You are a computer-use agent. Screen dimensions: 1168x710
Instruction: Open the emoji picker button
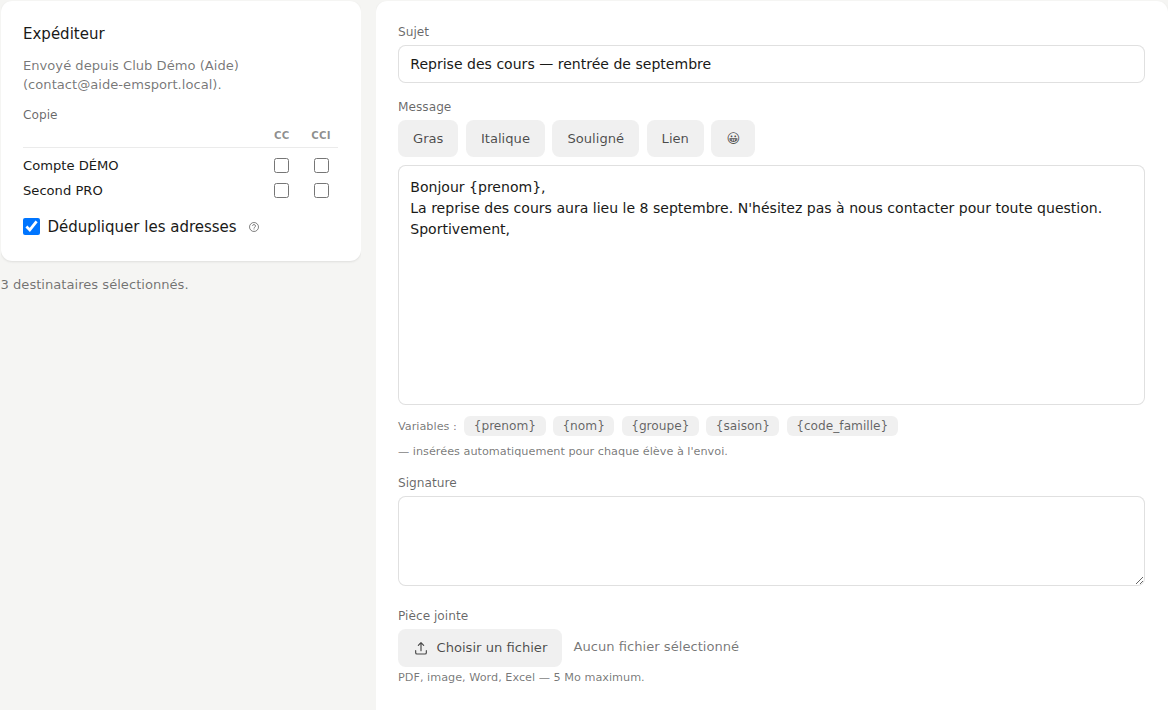pyautogui.click(x=733, y=139)
